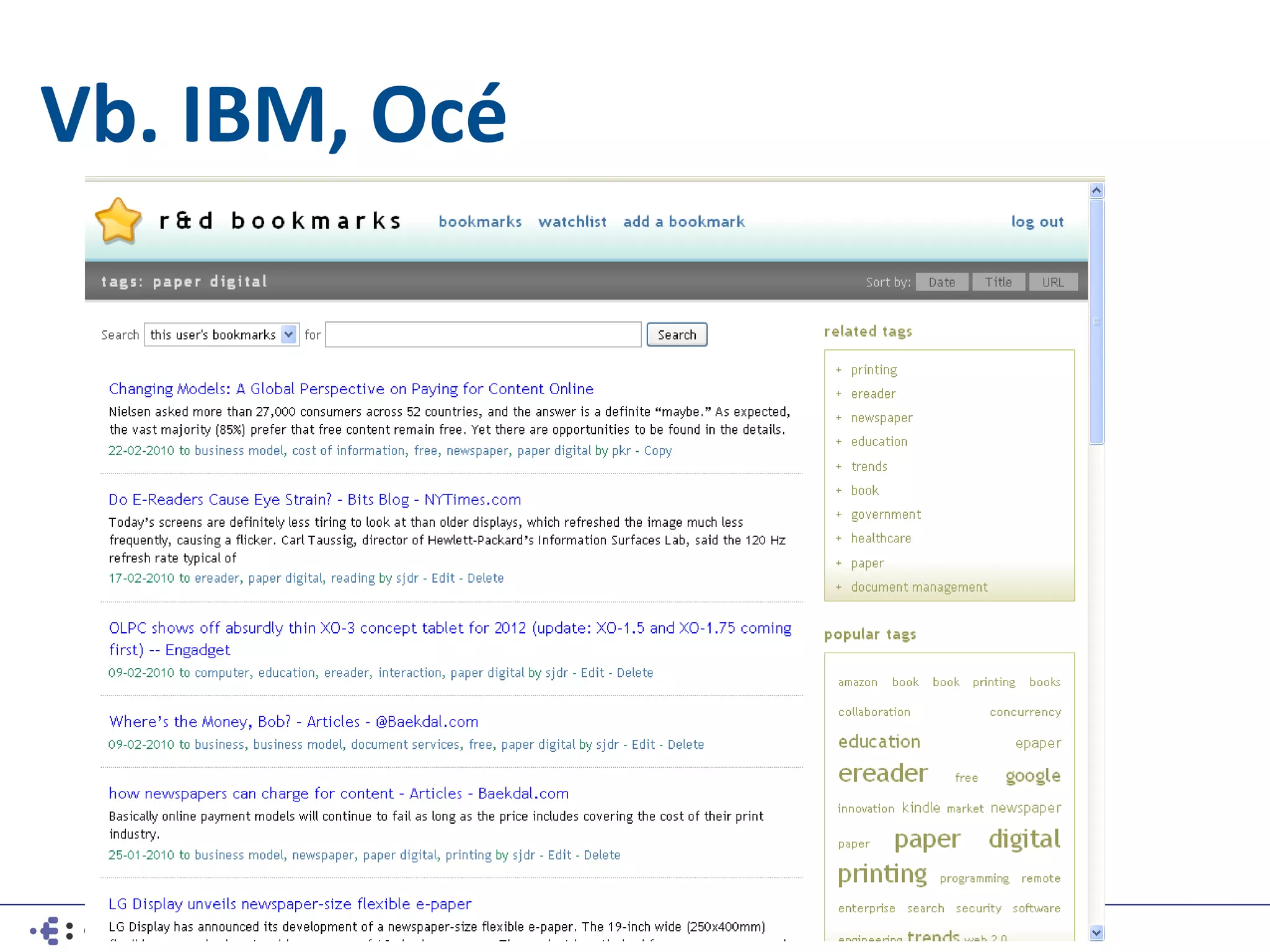Add the printing related tag with plus
This screenshot has height=952, width=1270.
(838, 370)
